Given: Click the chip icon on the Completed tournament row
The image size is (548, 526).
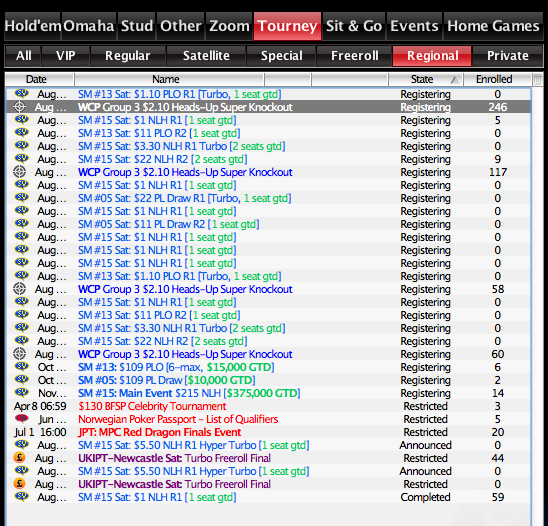Looking at the screenshot, I should point(22,496).
